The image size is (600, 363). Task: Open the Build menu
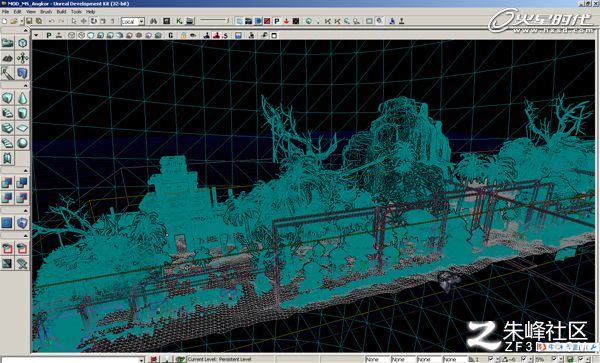[x=62, y=12]
